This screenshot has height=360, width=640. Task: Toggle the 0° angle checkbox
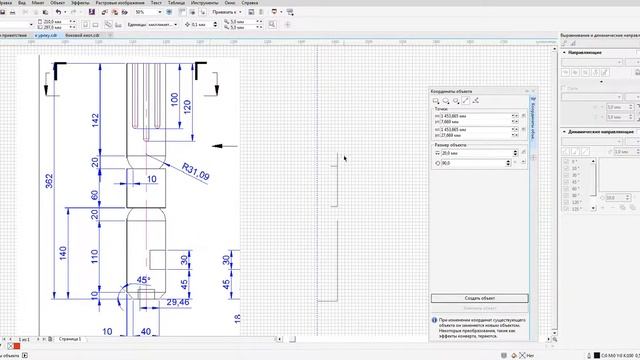[567, 162]
